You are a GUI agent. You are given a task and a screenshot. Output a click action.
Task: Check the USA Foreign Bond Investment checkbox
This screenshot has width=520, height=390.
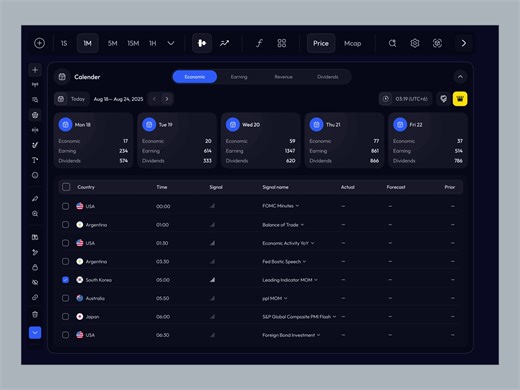65,335
